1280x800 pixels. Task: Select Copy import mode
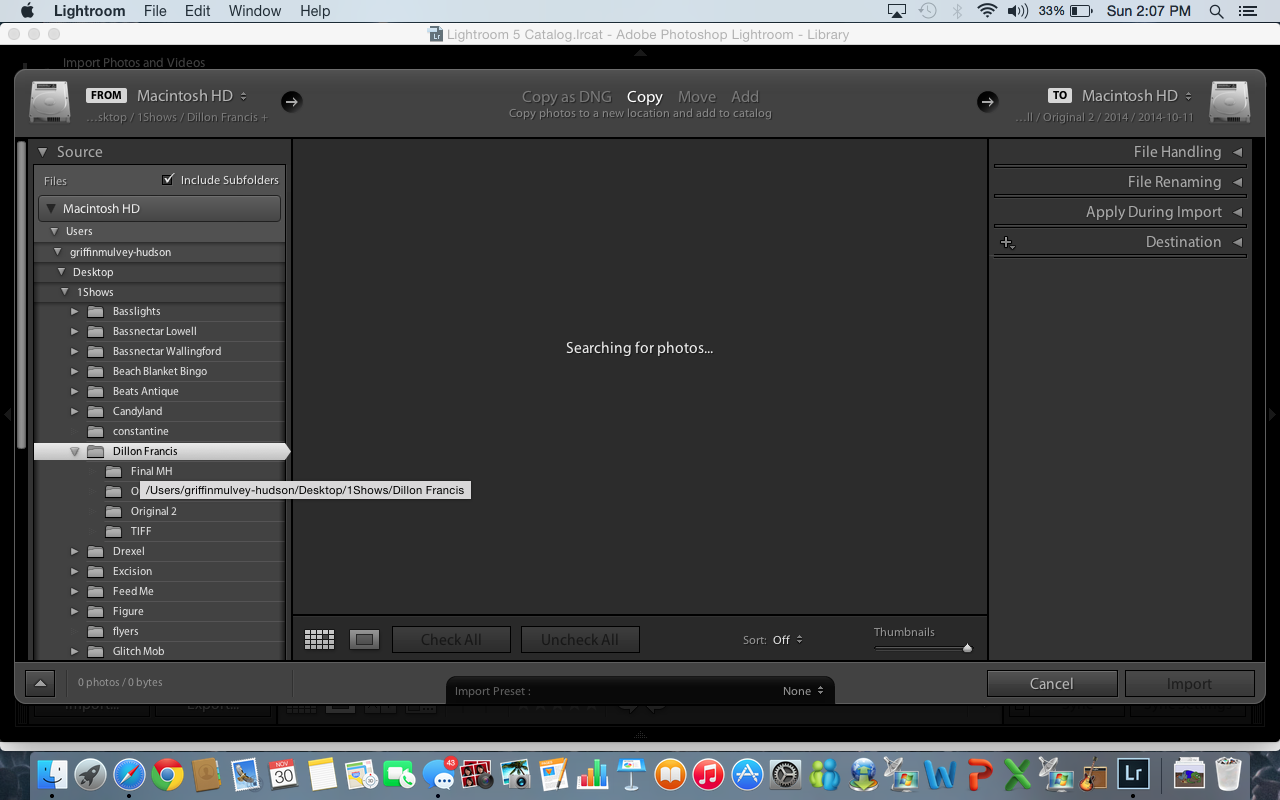pyautogui.click(x=644, y=97)
